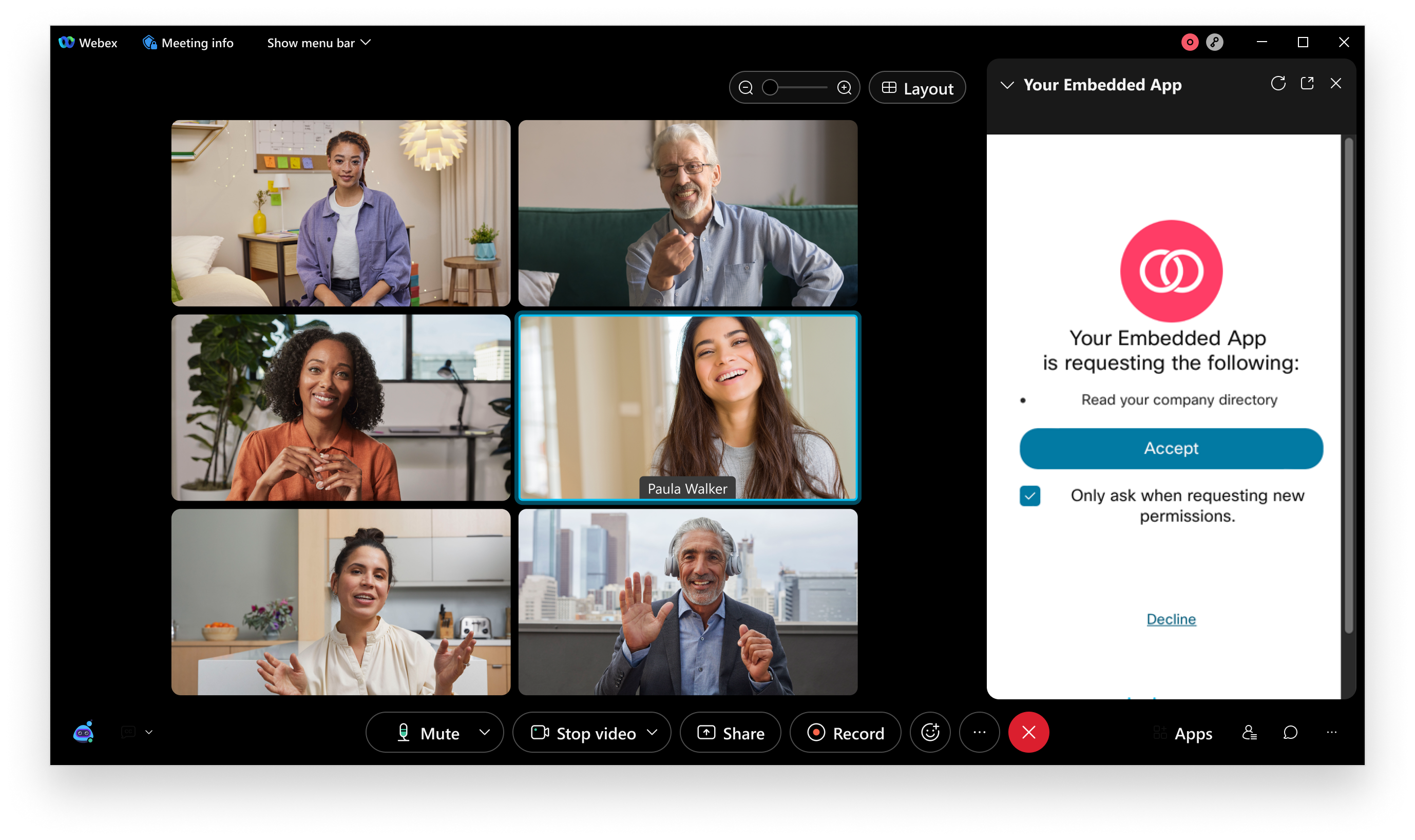1415x840 pixels.
Task: Collapse the Your Embedded App panel chevron
Action: point(1007,85)
